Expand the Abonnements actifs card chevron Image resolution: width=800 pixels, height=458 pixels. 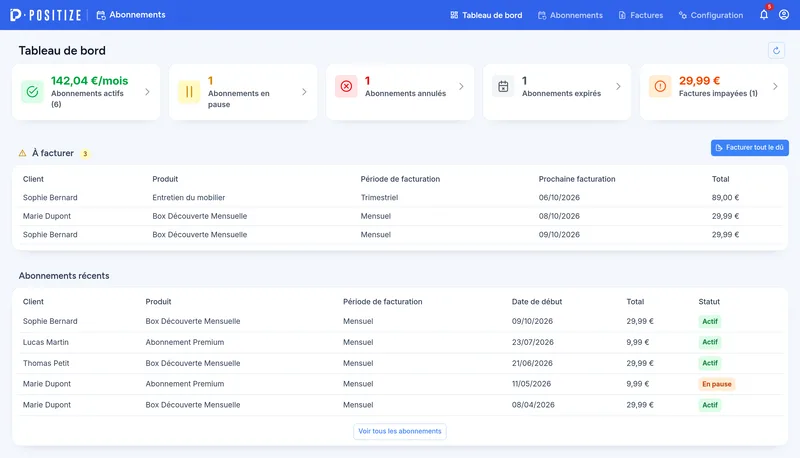click(147, 92)
